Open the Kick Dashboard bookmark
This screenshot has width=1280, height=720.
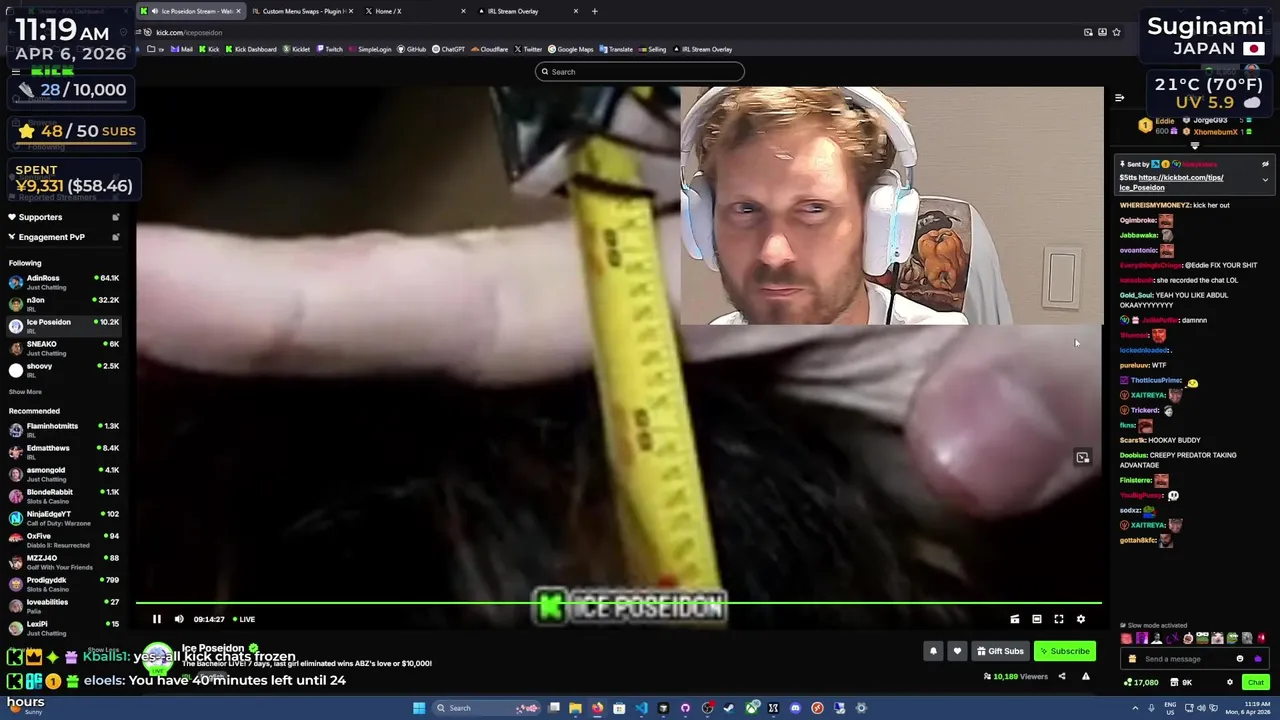(x=251, y=49)
